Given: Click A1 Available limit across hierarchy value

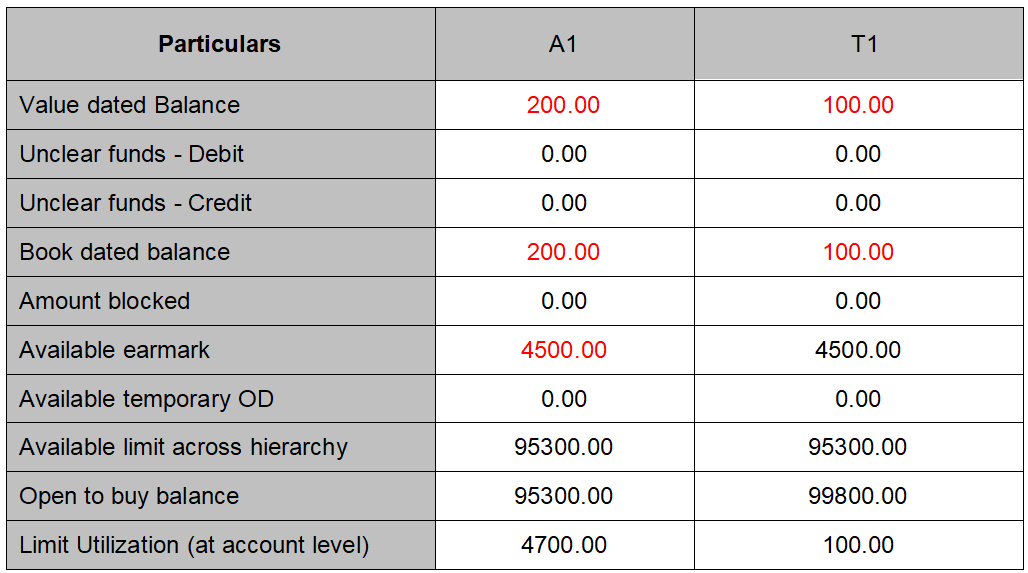Looking at the screenshot, I should click(563, 447).
